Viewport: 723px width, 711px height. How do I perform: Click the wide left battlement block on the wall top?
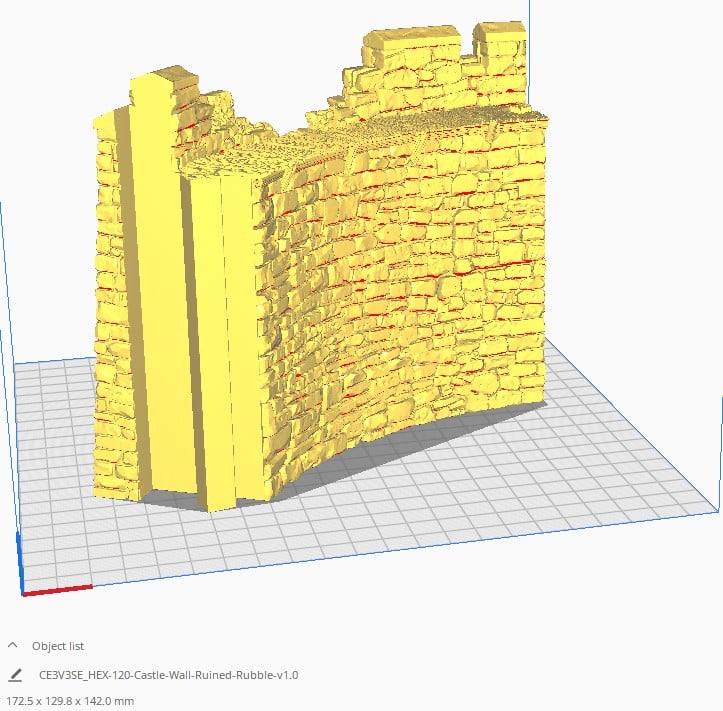click(x=412, y=41)
